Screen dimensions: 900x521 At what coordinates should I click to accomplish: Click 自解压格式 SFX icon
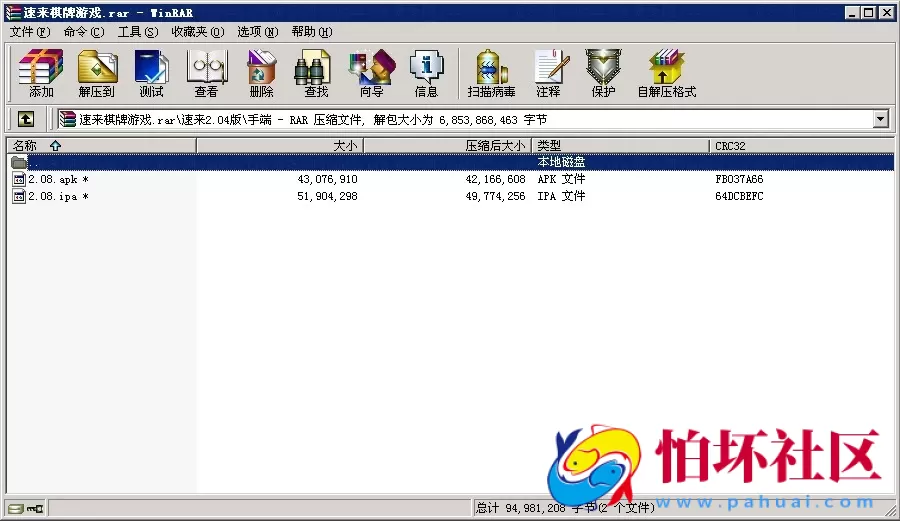(x=666, y=73)
